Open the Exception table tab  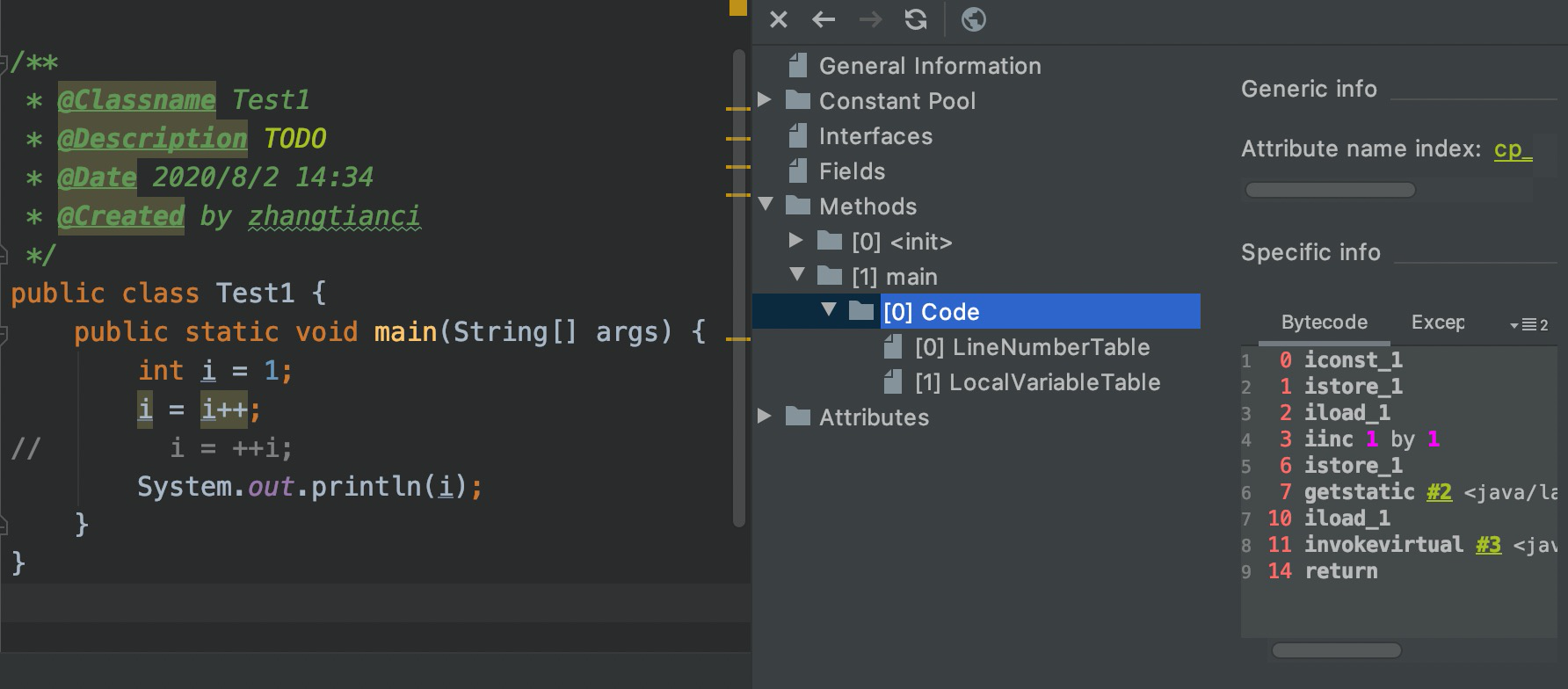(x=1438, y=323)
